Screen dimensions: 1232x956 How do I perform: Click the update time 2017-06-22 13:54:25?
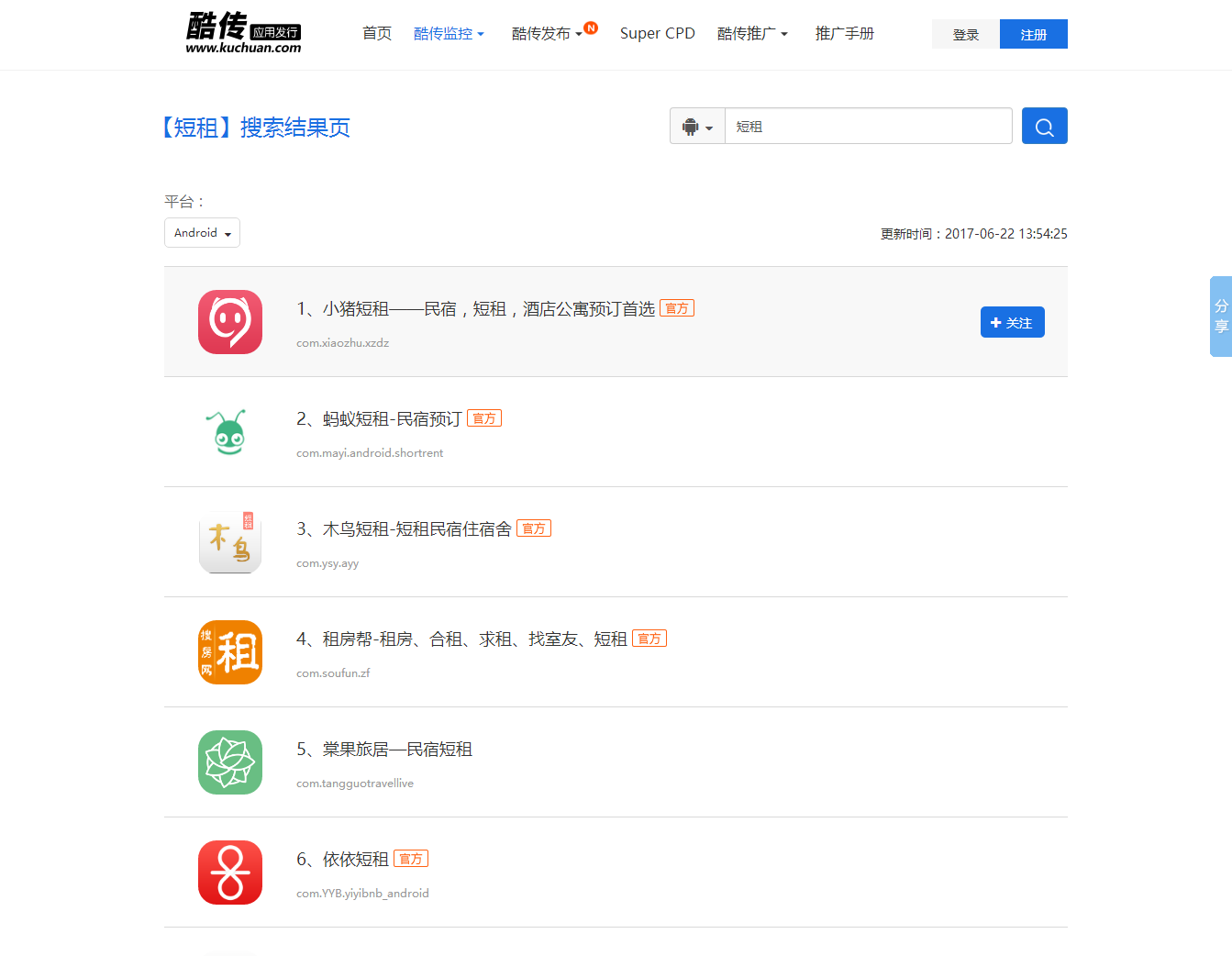[x=1006, y=234]
